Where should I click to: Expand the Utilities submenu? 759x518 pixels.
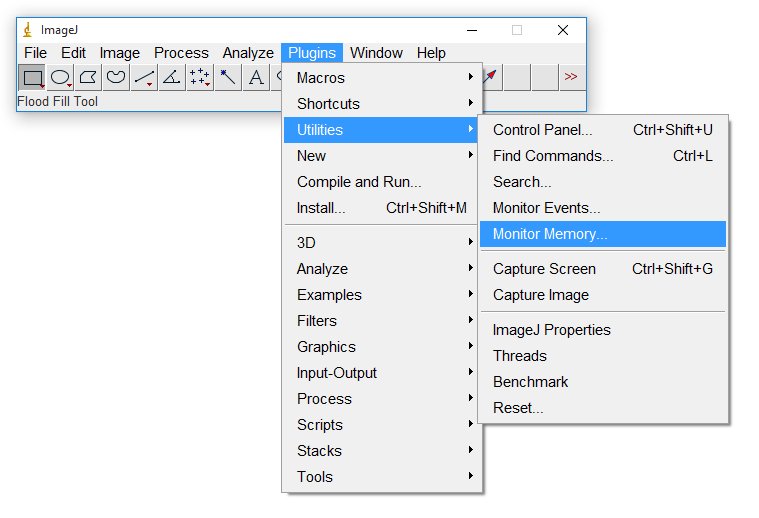point(382,130)
